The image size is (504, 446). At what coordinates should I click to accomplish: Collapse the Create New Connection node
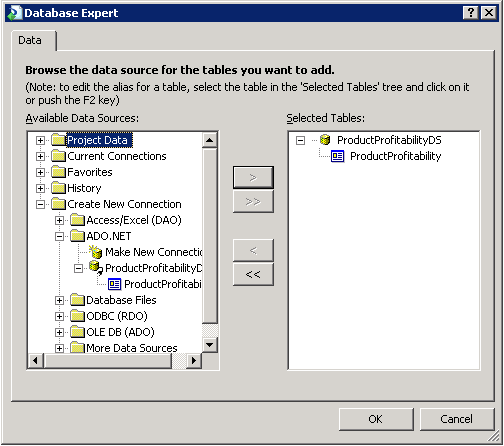coord(40,204)
